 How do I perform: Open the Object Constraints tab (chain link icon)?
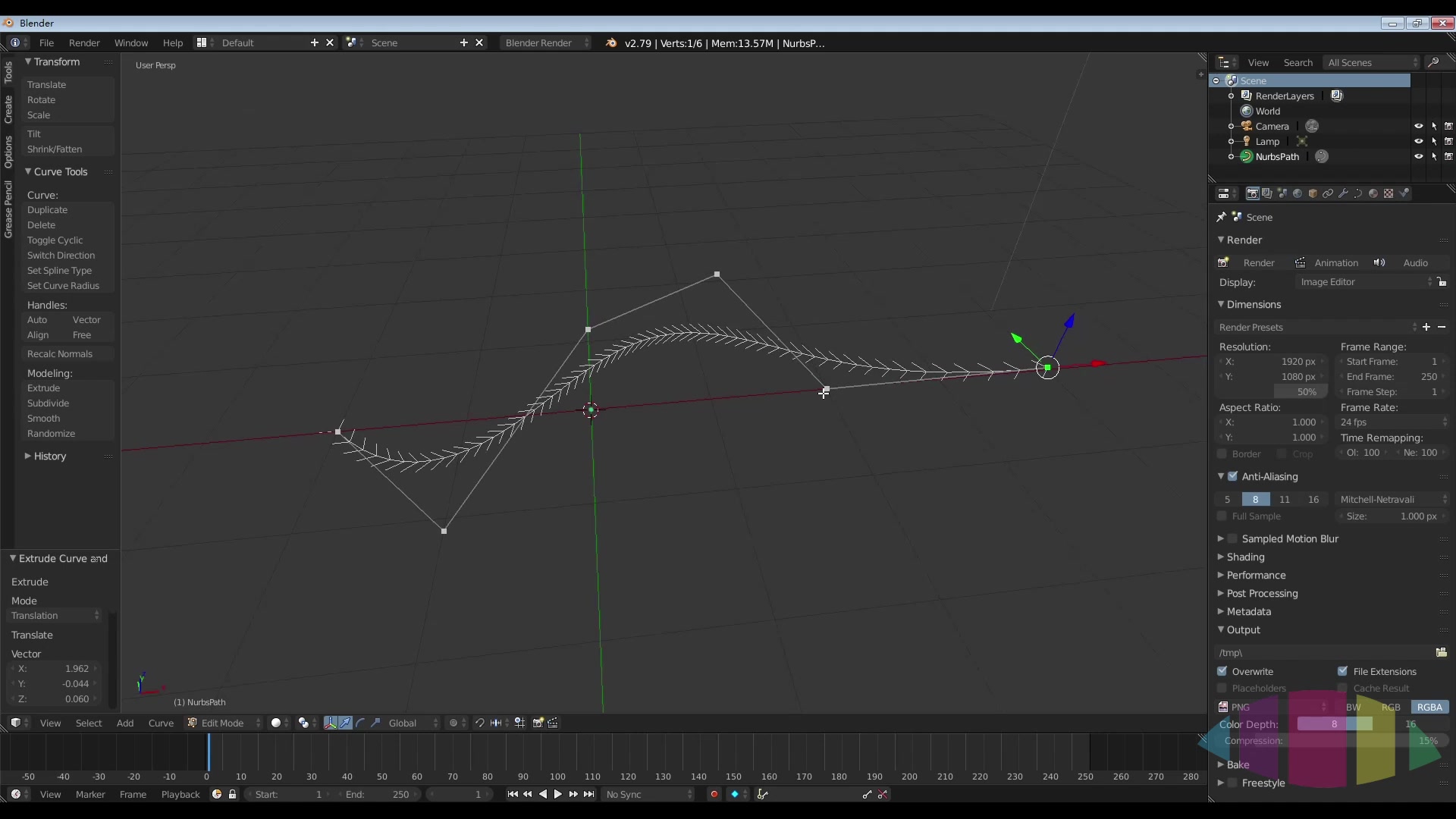(1328, 193)
